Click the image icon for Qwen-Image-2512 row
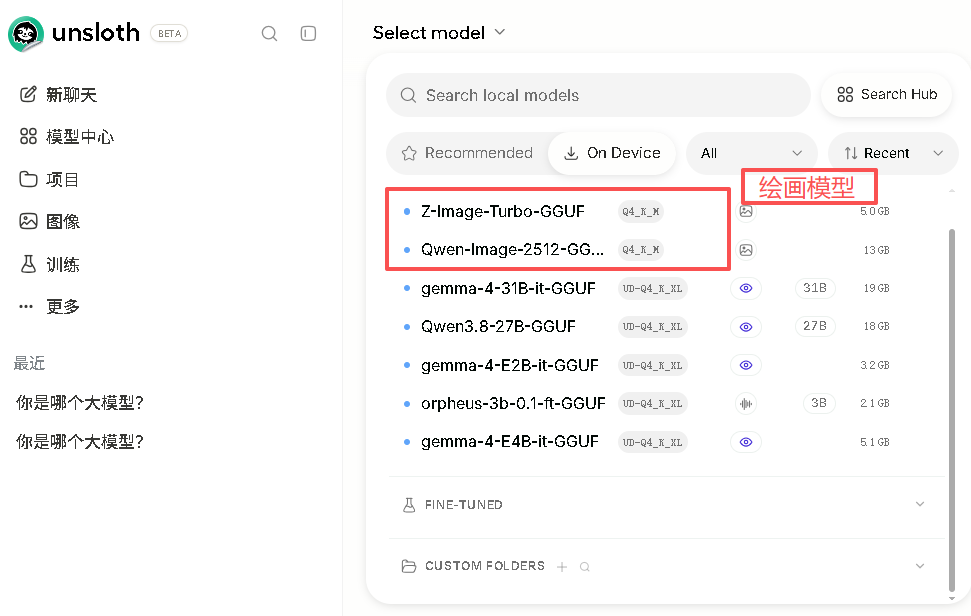Image resolution: width=971 pixels, height=616 pixels. click(x=746, y=250)
